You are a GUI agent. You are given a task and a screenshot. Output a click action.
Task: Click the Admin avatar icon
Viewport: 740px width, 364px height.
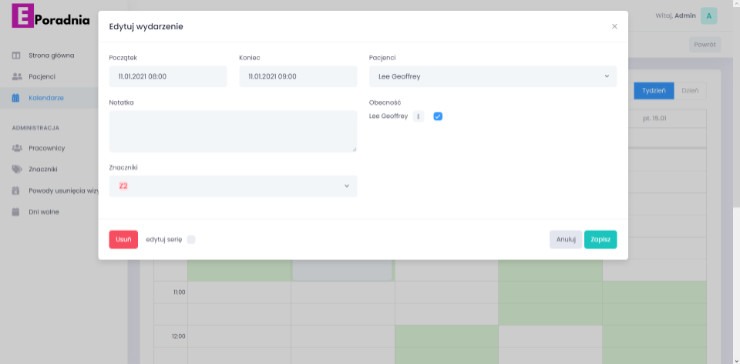tap(709, 16)
